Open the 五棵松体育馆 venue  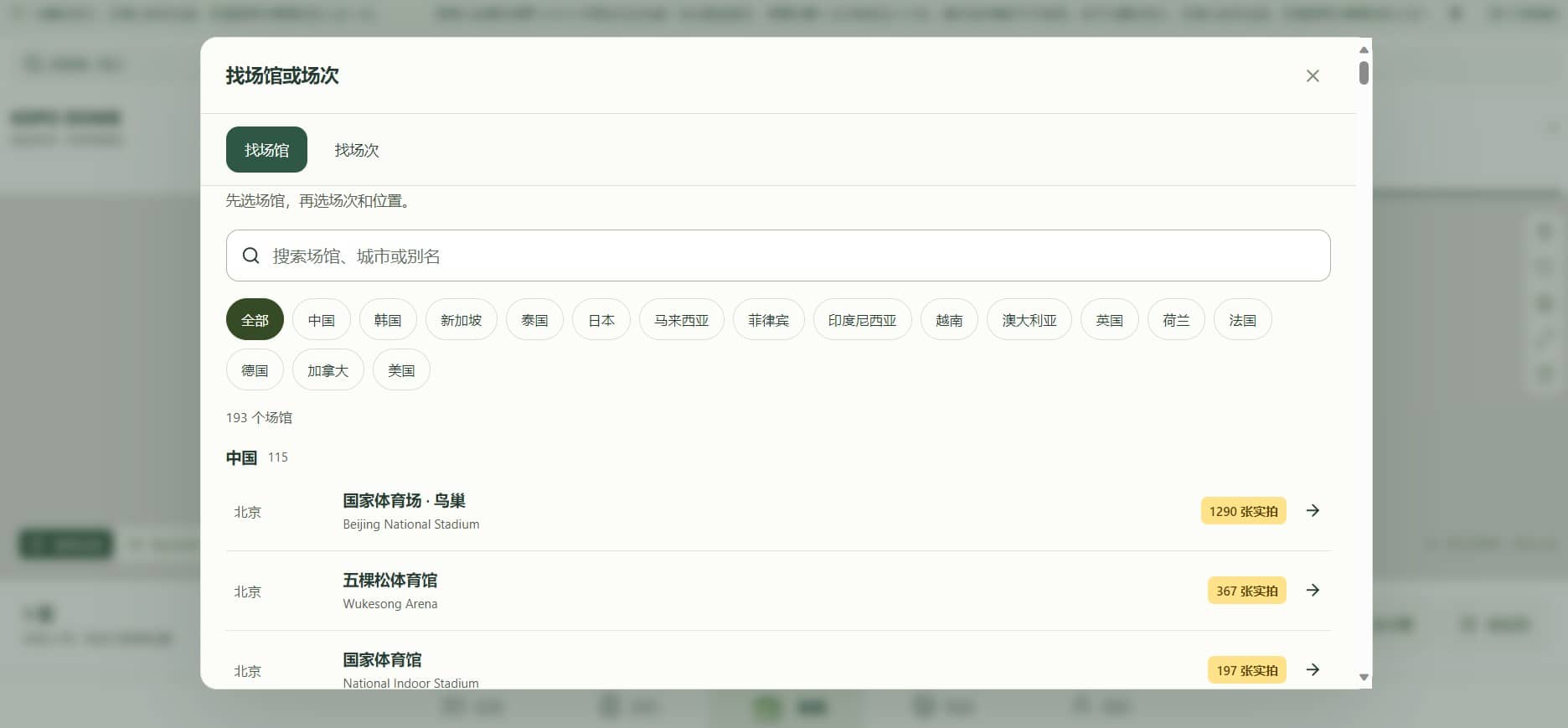(778, 591)
